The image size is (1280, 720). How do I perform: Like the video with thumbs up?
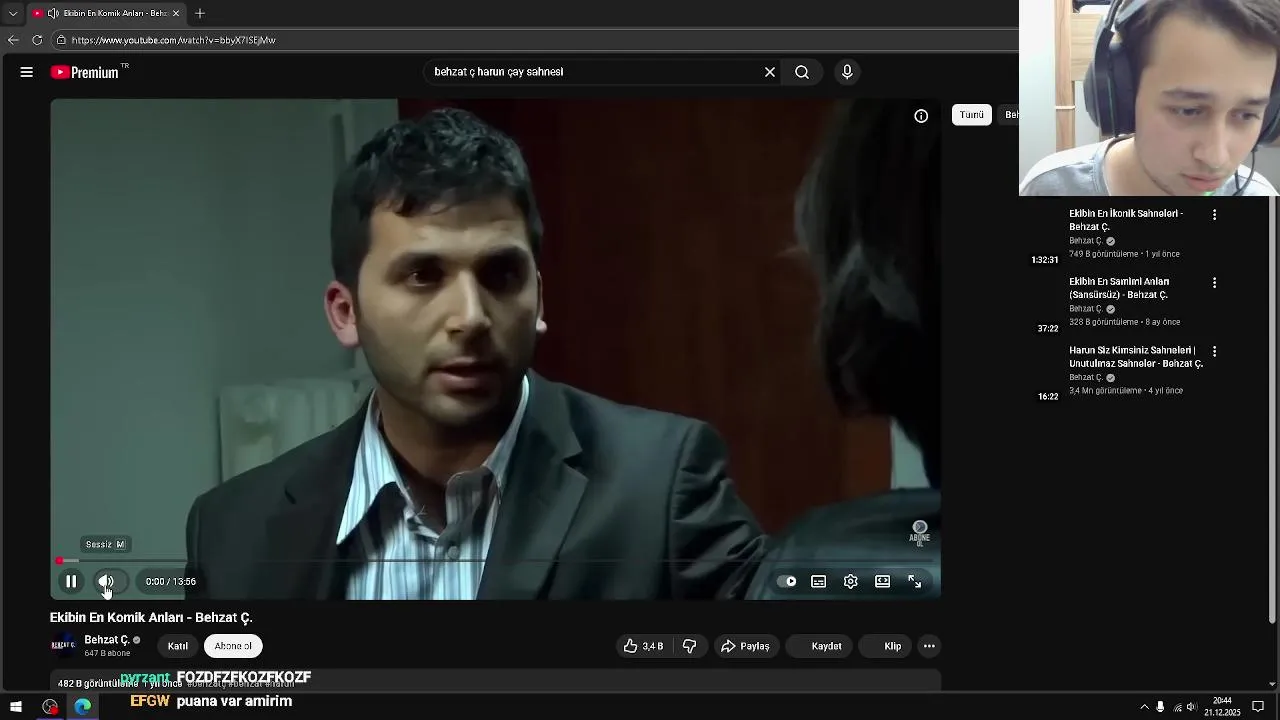click(x=643, y=646)
